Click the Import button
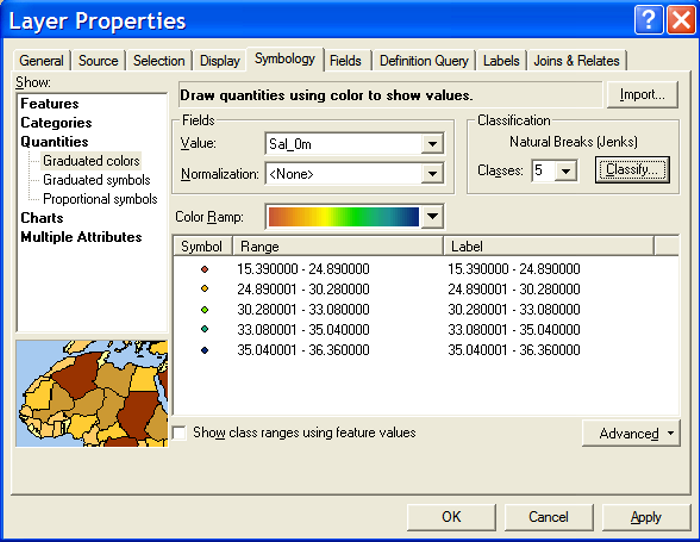The height and width of the screenshot is (542, 700). tap(642, 95)
